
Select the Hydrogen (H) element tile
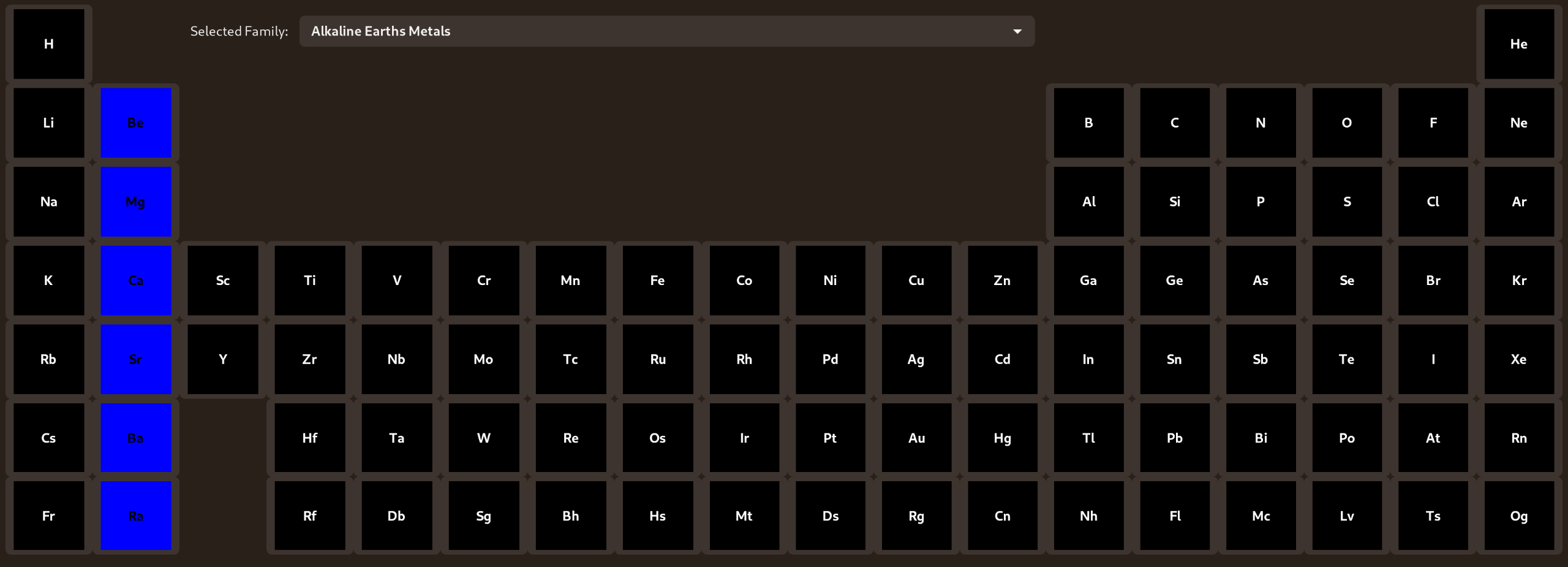[49, 44]
